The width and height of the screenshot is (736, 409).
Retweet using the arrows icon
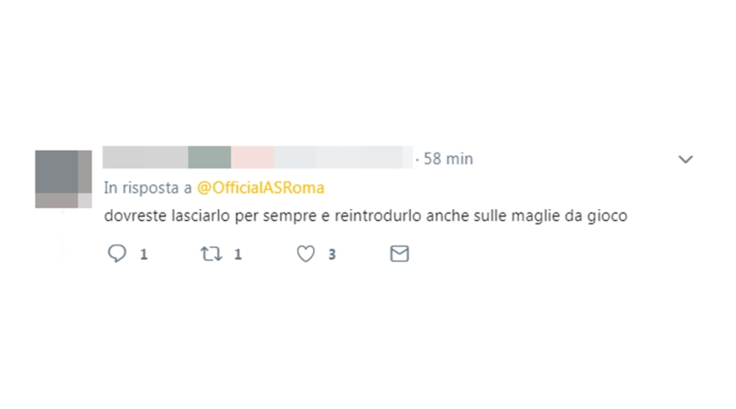point(211,254)
